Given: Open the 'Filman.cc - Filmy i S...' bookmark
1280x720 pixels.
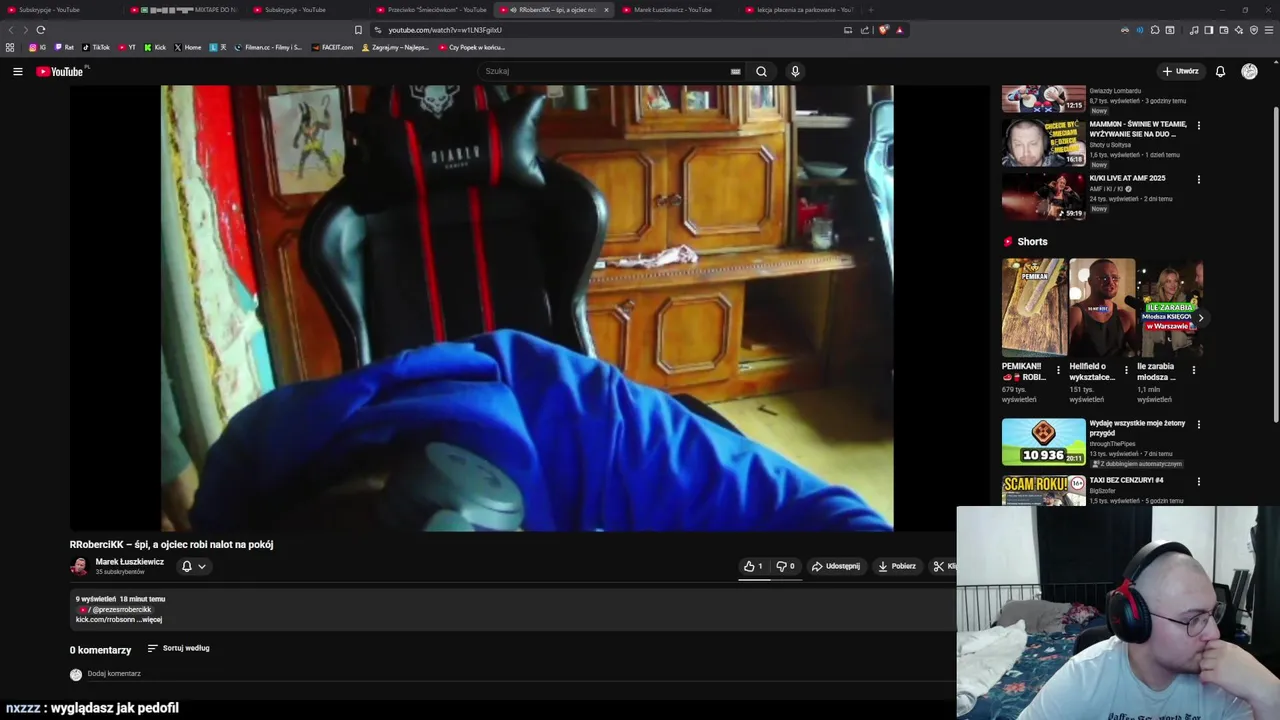Looking at the screenshot, I should click(268, 47).
